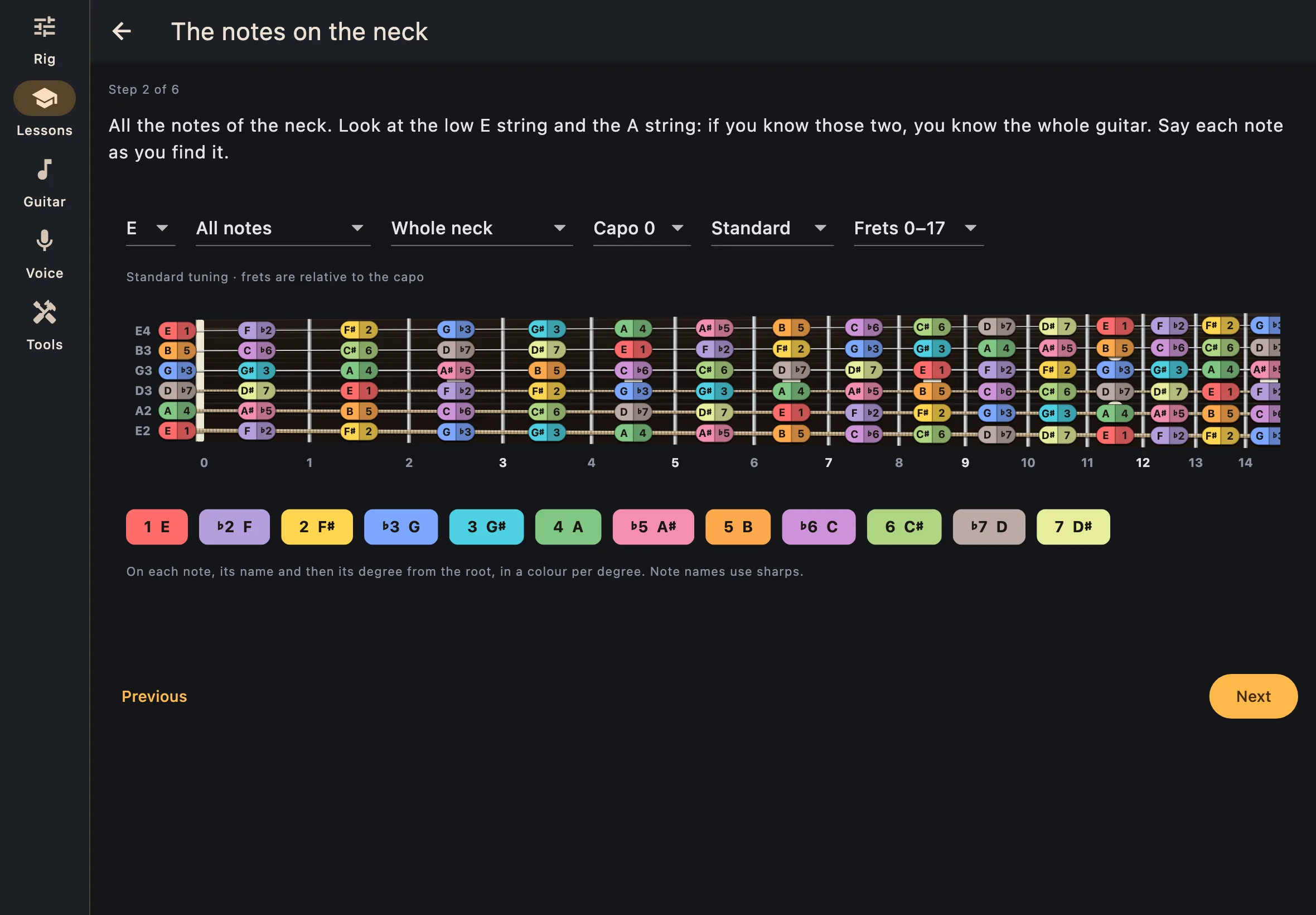The image size is (1316, 915).
Task: Toggle the red 1 E degree chip
Action: 157,527
